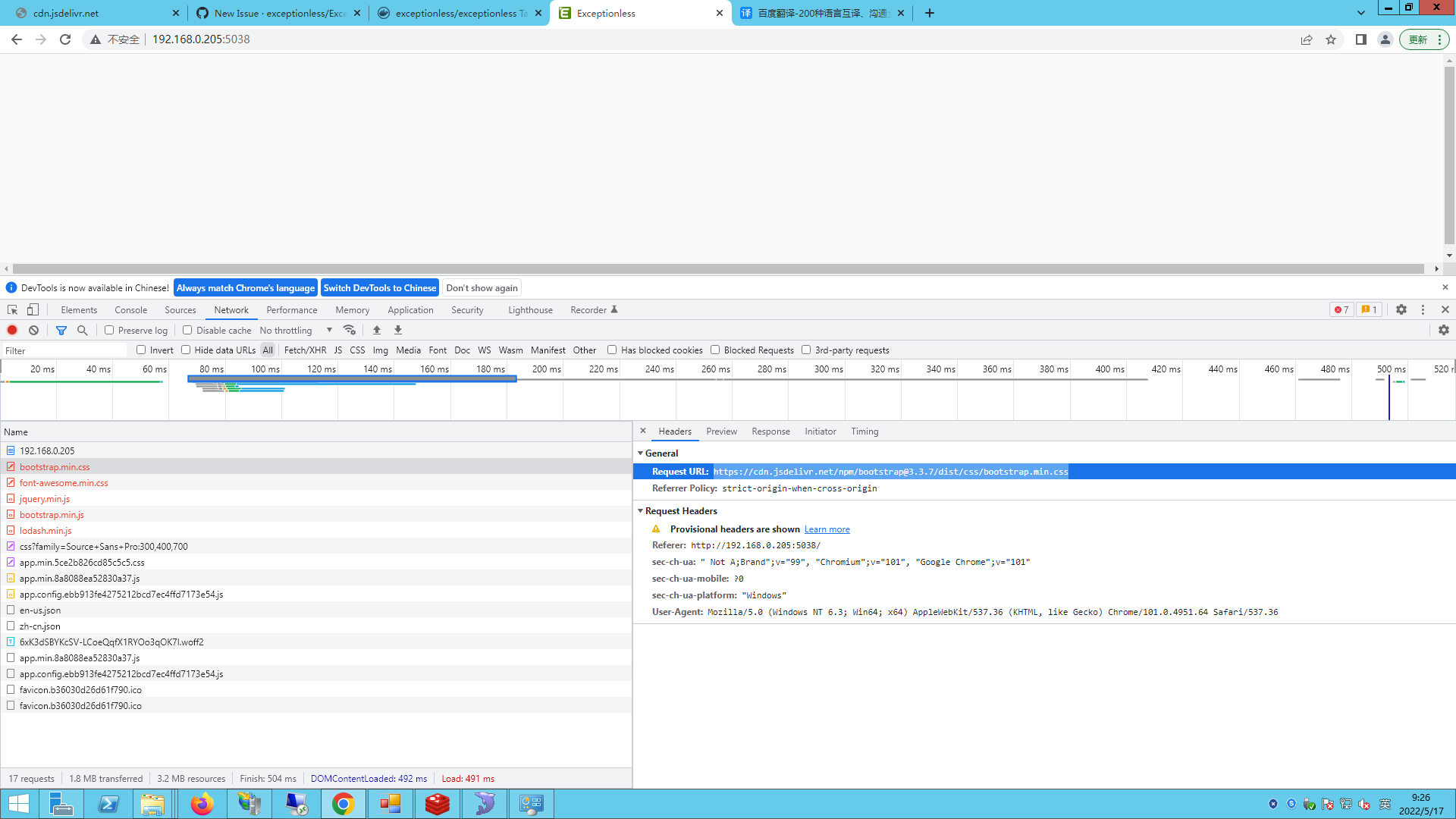Select the inspect element tool
The width and height of the screenshot is (1456, 819).
(x=11, y=309)
